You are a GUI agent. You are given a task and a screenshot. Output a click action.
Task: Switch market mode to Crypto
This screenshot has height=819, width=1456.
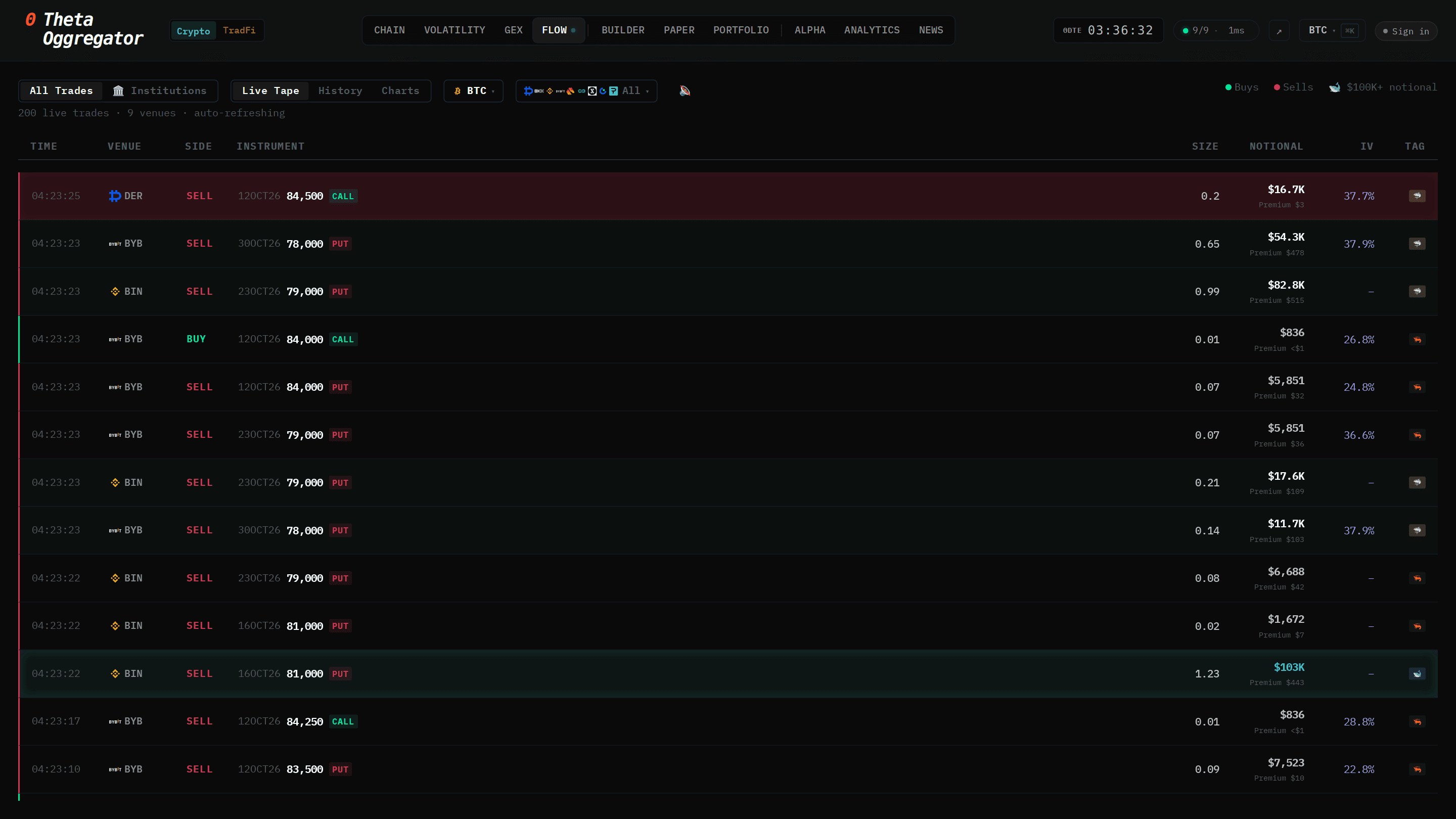pyautogui.click(x=193, y=30)
